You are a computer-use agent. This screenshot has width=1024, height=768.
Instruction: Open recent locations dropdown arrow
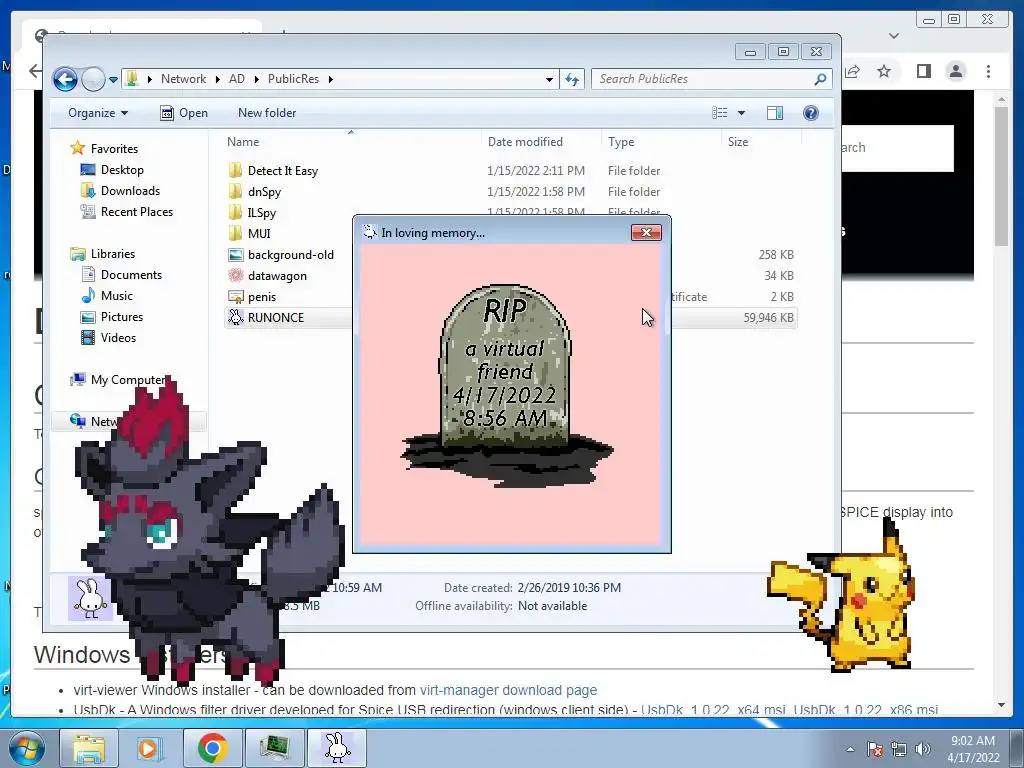[x=113, y=80]
